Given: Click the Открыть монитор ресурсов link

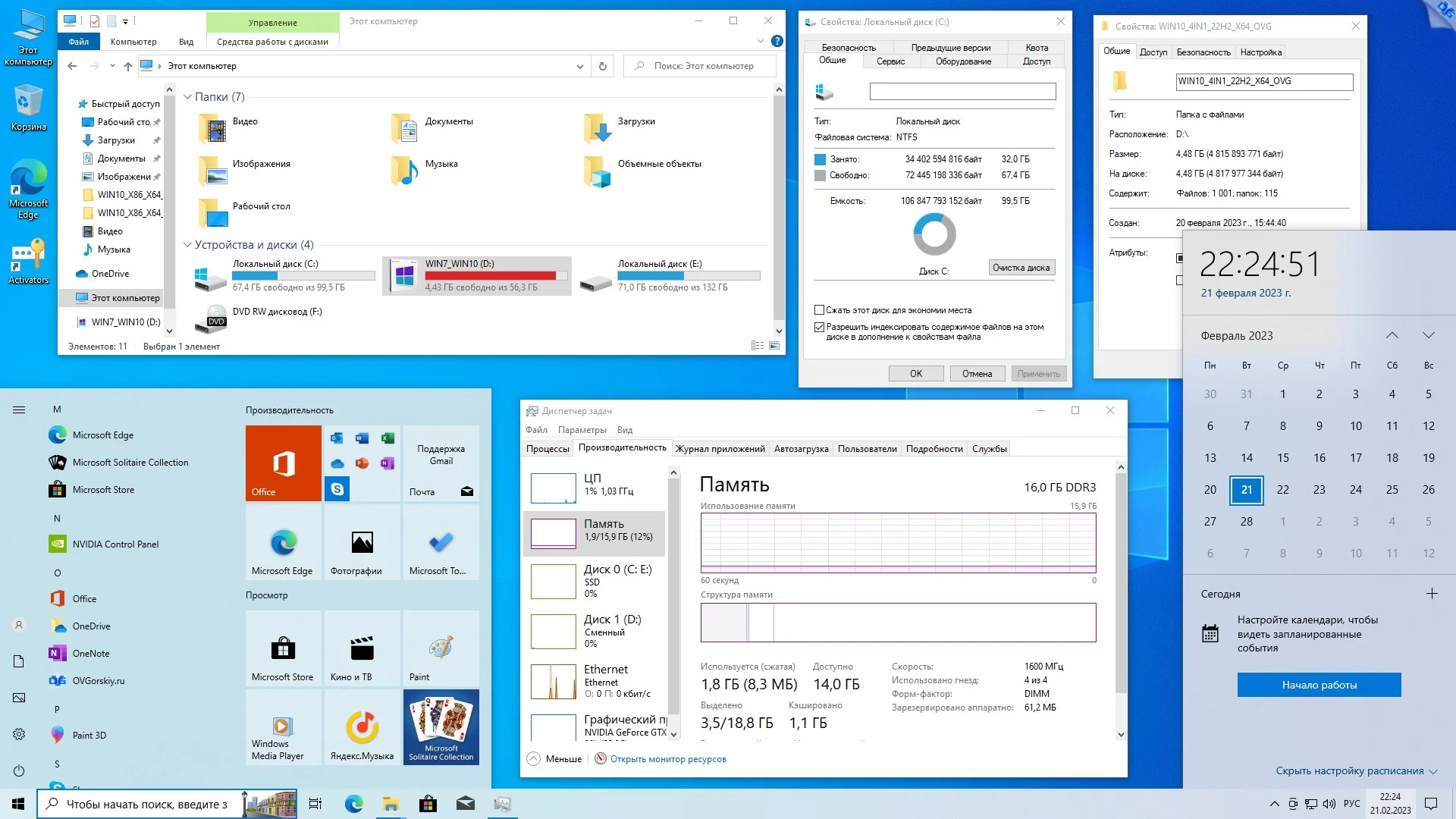Looking at the screenshot, I should [667, 759].
